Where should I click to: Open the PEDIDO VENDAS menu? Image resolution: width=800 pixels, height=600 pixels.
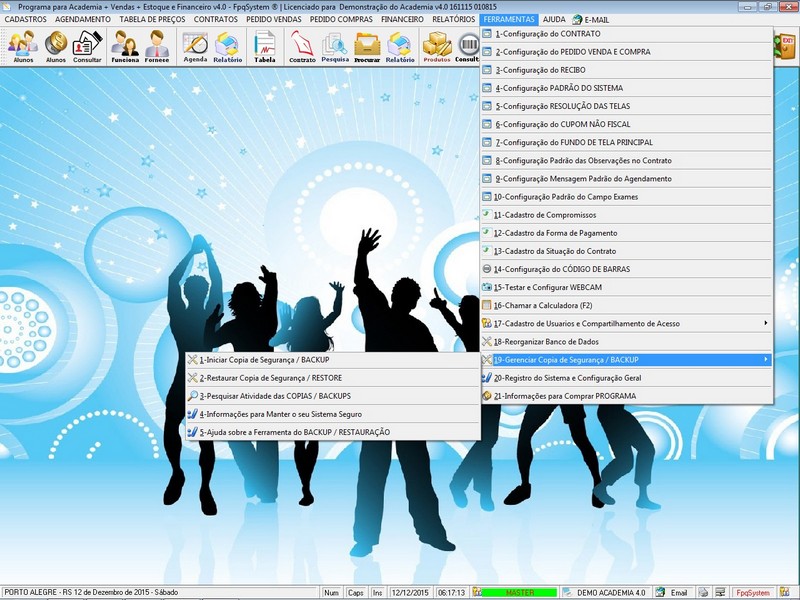pos(274,19)
